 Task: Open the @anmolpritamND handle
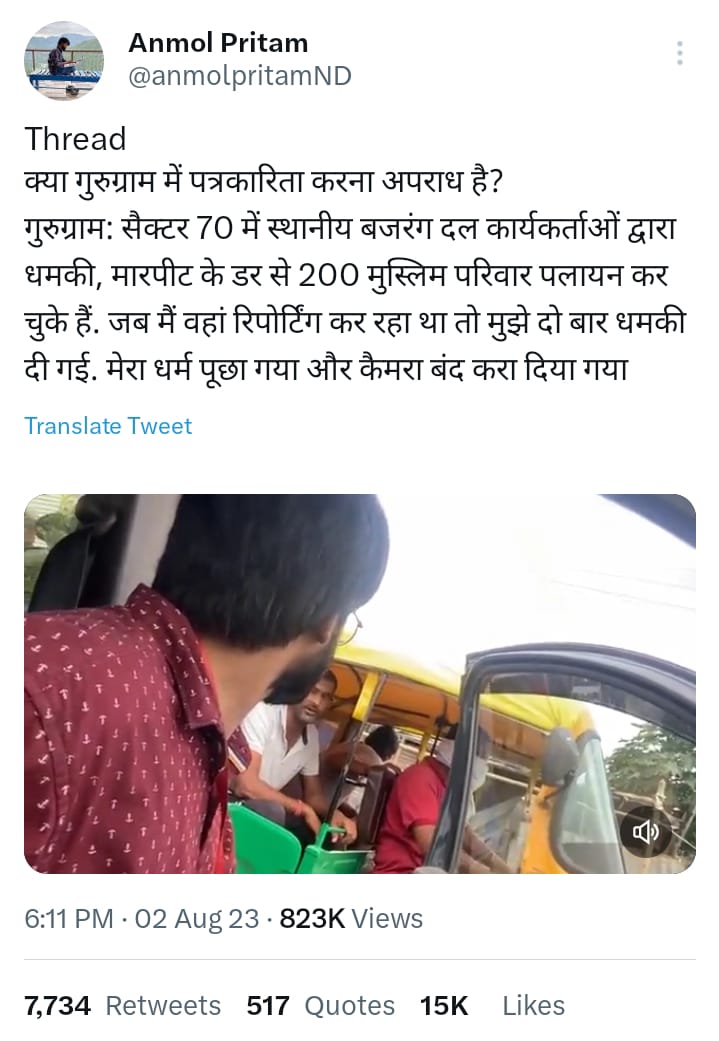240,76
